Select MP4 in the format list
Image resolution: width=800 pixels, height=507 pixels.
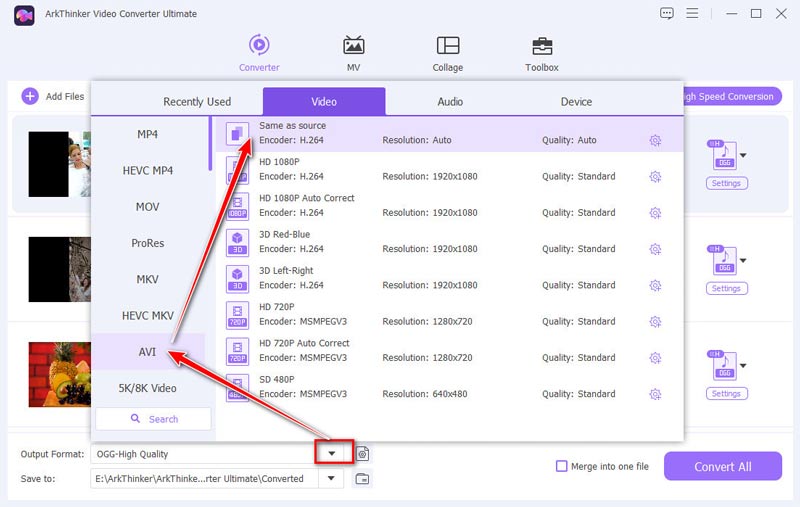(147, 134)
